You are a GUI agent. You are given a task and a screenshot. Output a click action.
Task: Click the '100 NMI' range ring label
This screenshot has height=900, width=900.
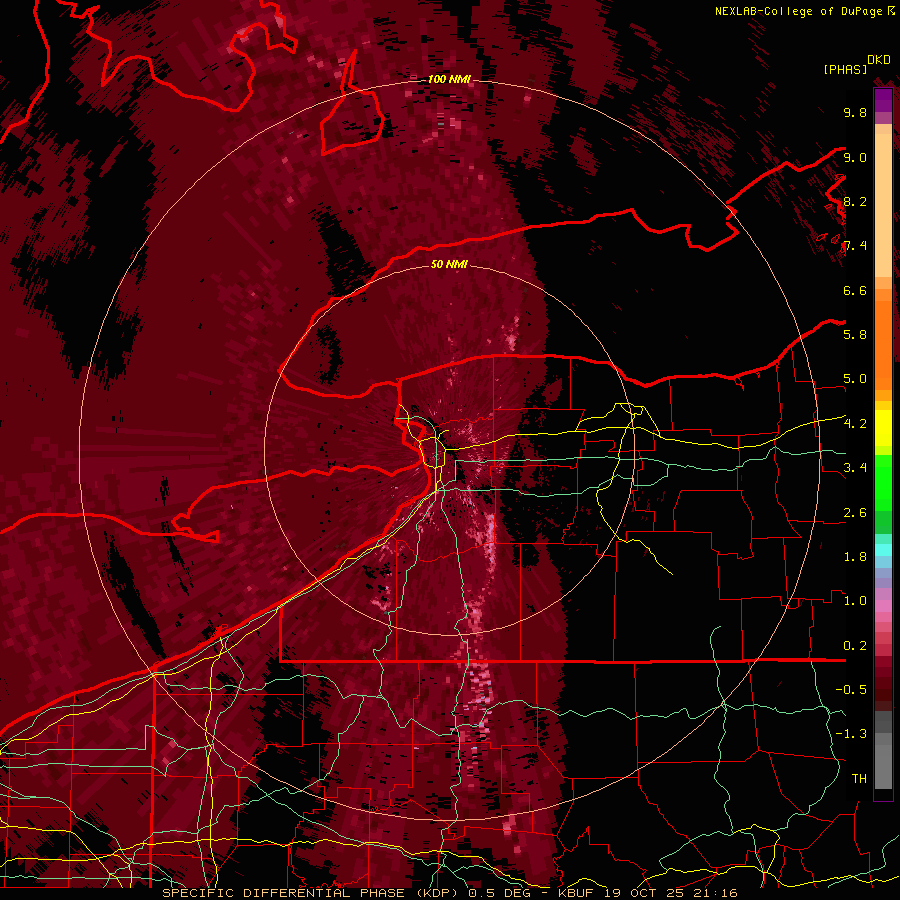(x=449, y=79)
